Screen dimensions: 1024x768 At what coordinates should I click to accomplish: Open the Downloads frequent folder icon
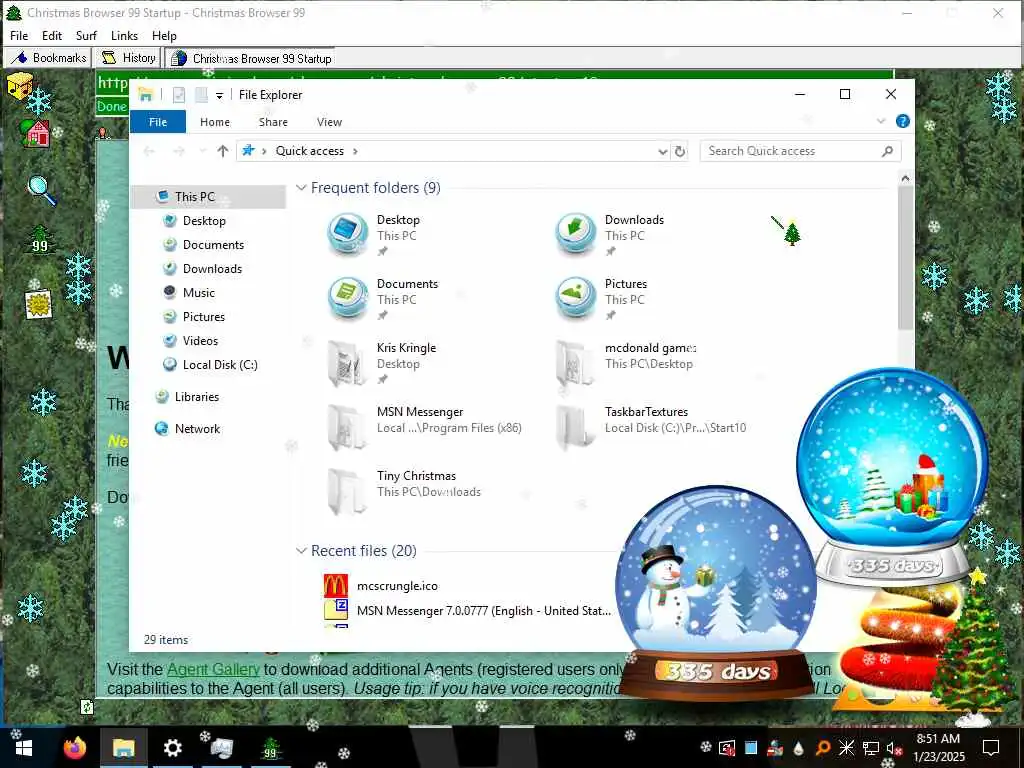575,233
